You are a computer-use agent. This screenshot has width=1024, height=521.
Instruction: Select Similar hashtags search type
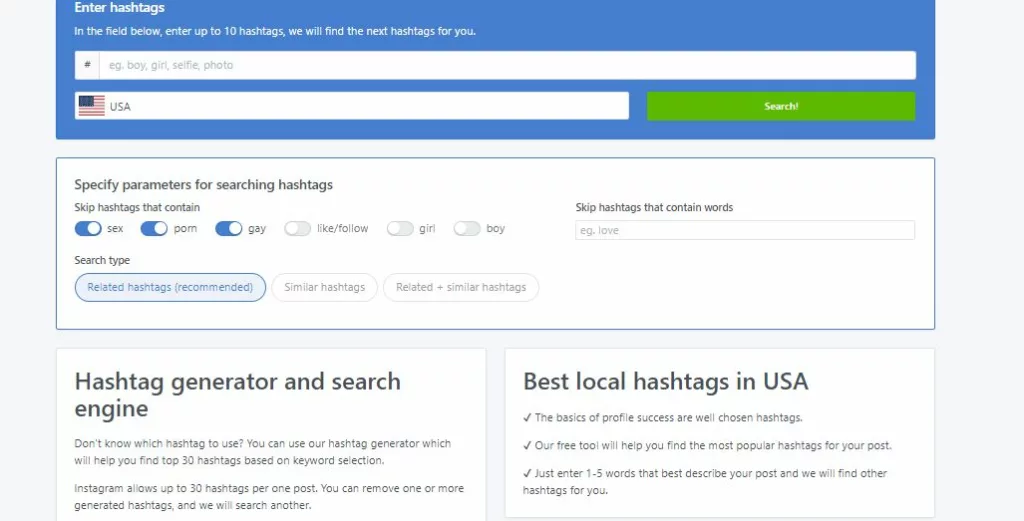point(325,287)
